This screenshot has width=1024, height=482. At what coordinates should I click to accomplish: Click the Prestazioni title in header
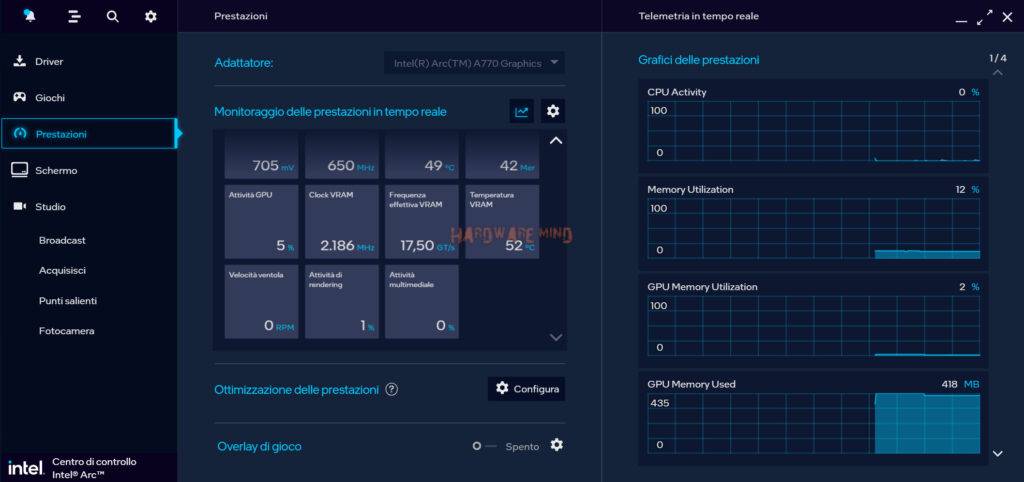pos(240,16)
